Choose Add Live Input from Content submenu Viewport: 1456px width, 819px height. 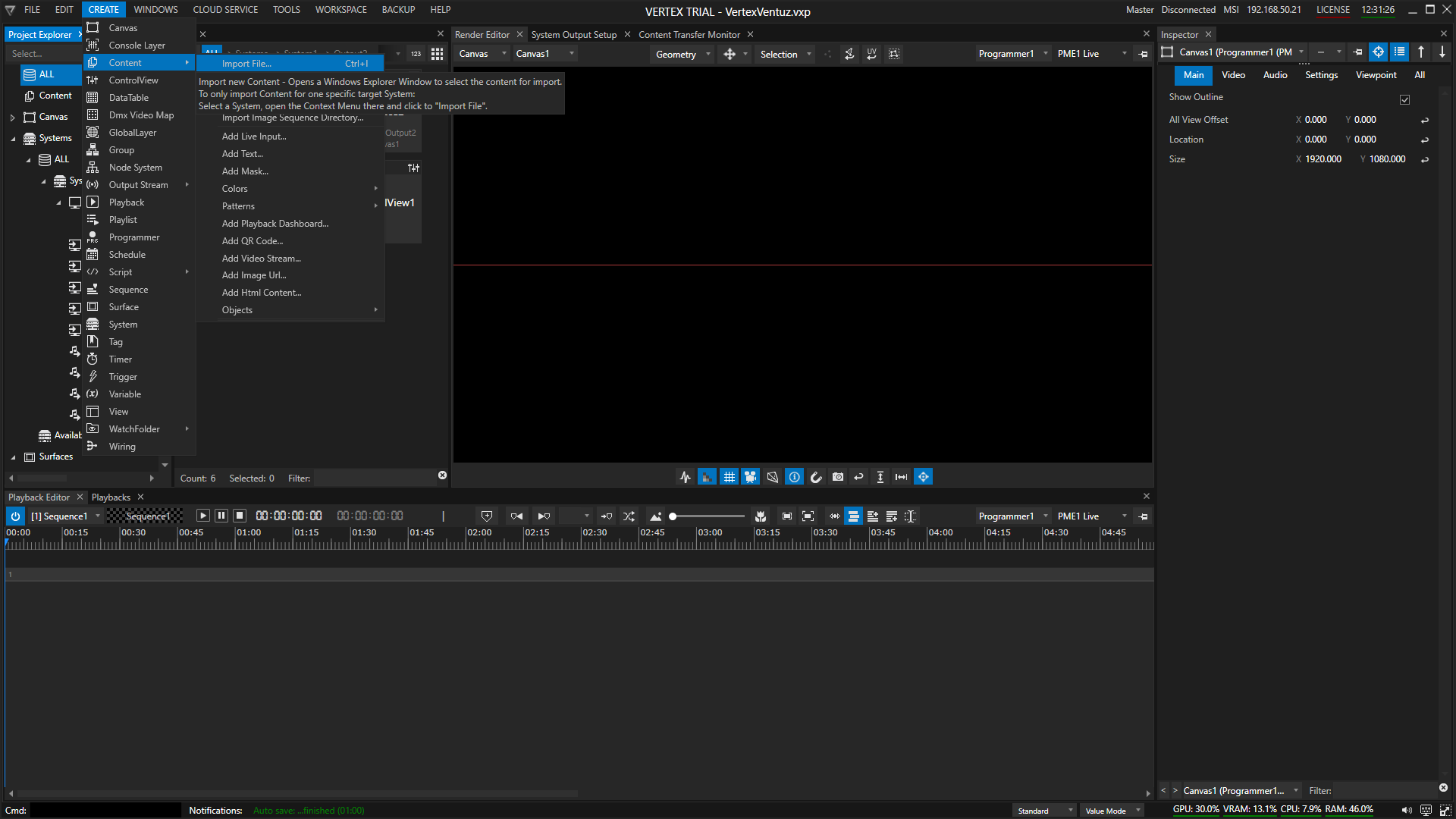(x=253, y=136)
